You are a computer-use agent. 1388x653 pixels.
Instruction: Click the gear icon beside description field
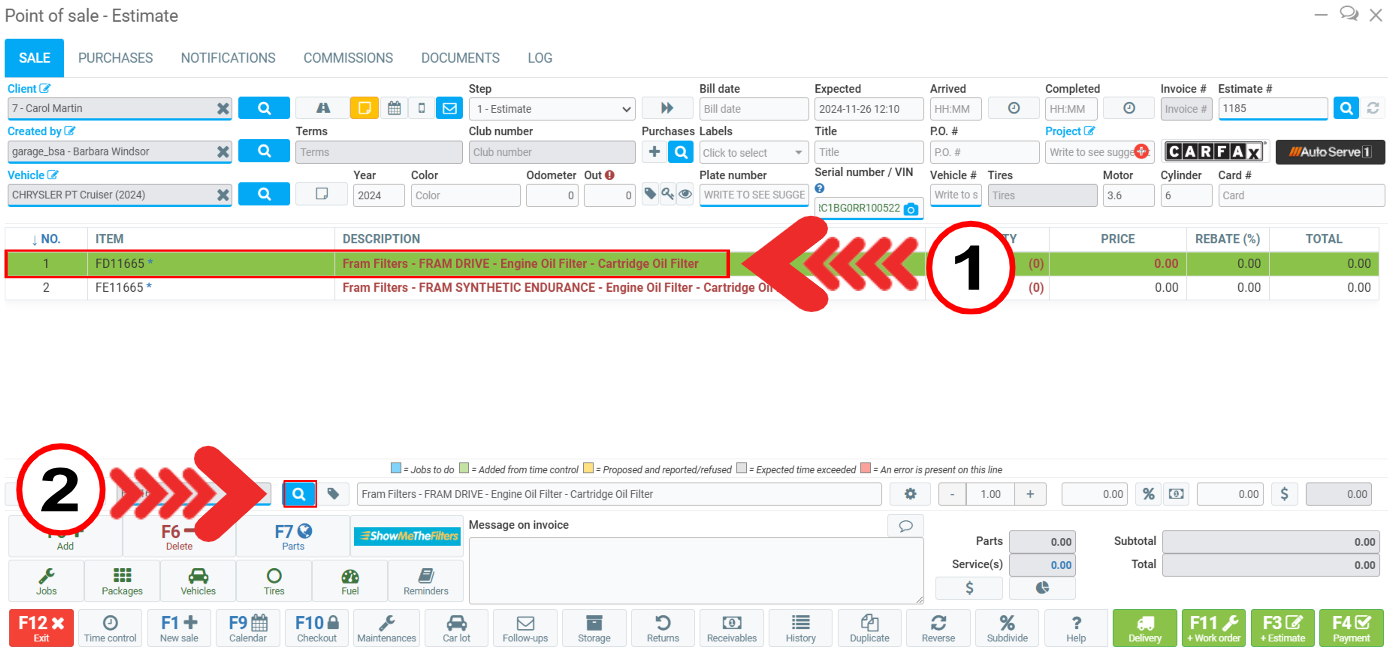coord(909,494)
